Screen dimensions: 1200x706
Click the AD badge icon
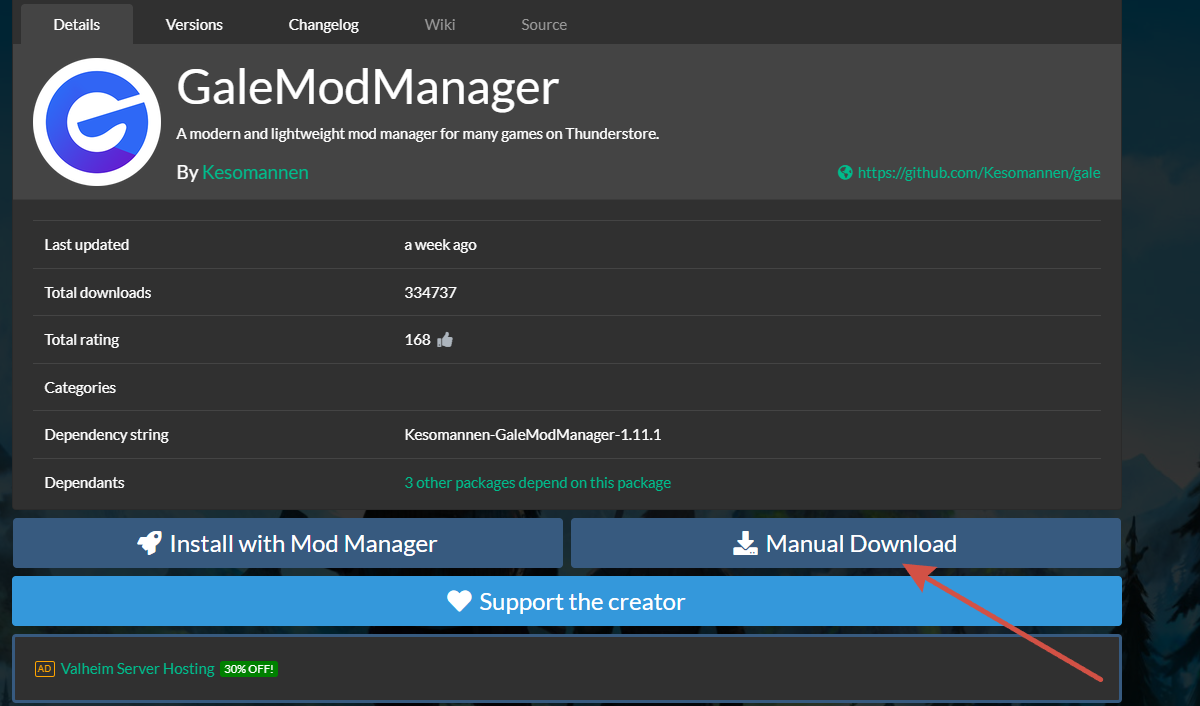click(44, 668)
